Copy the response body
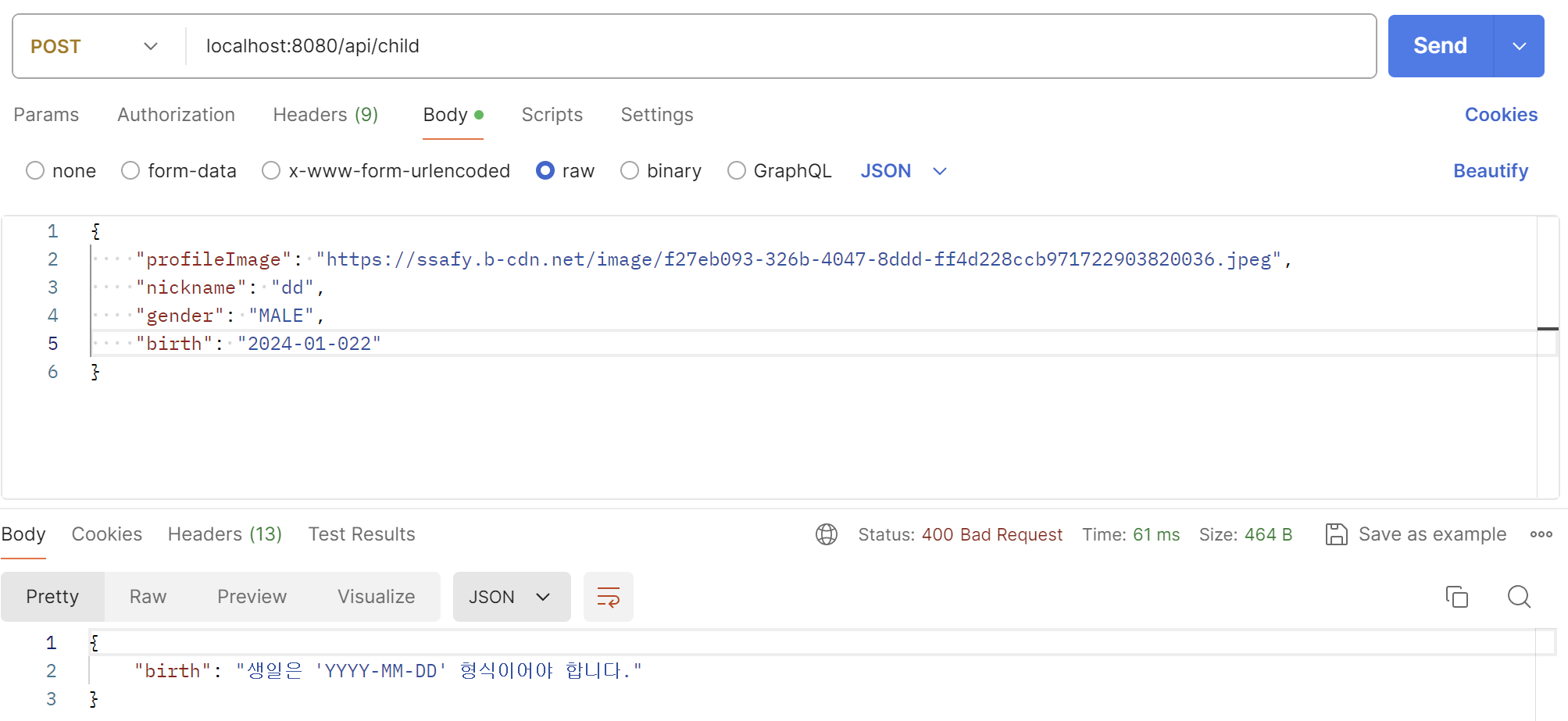 coord(1456,596)
